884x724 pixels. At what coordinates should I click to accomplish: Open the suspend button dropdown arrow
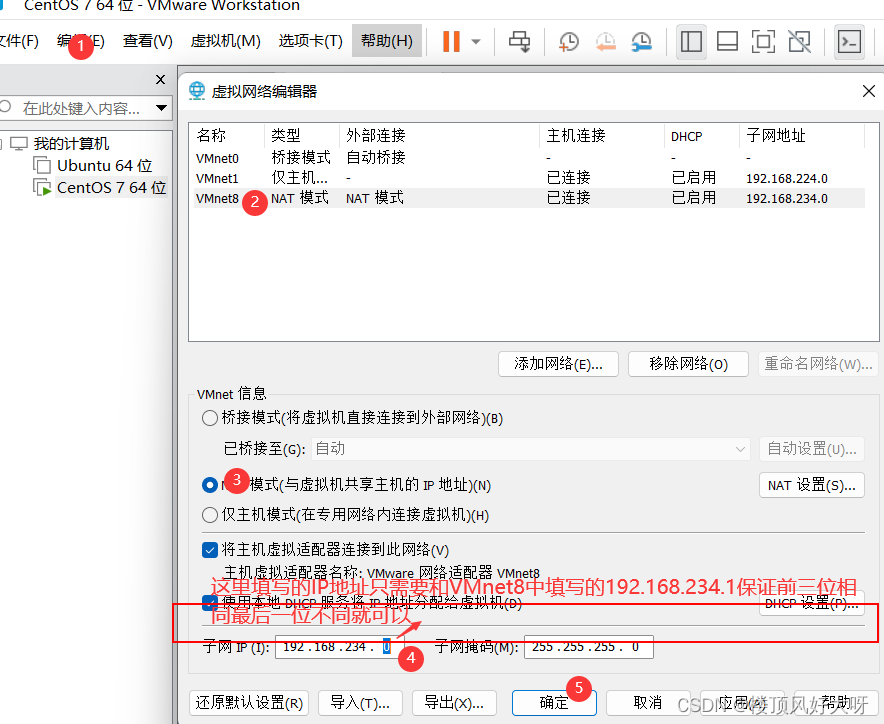coord(473,42)
